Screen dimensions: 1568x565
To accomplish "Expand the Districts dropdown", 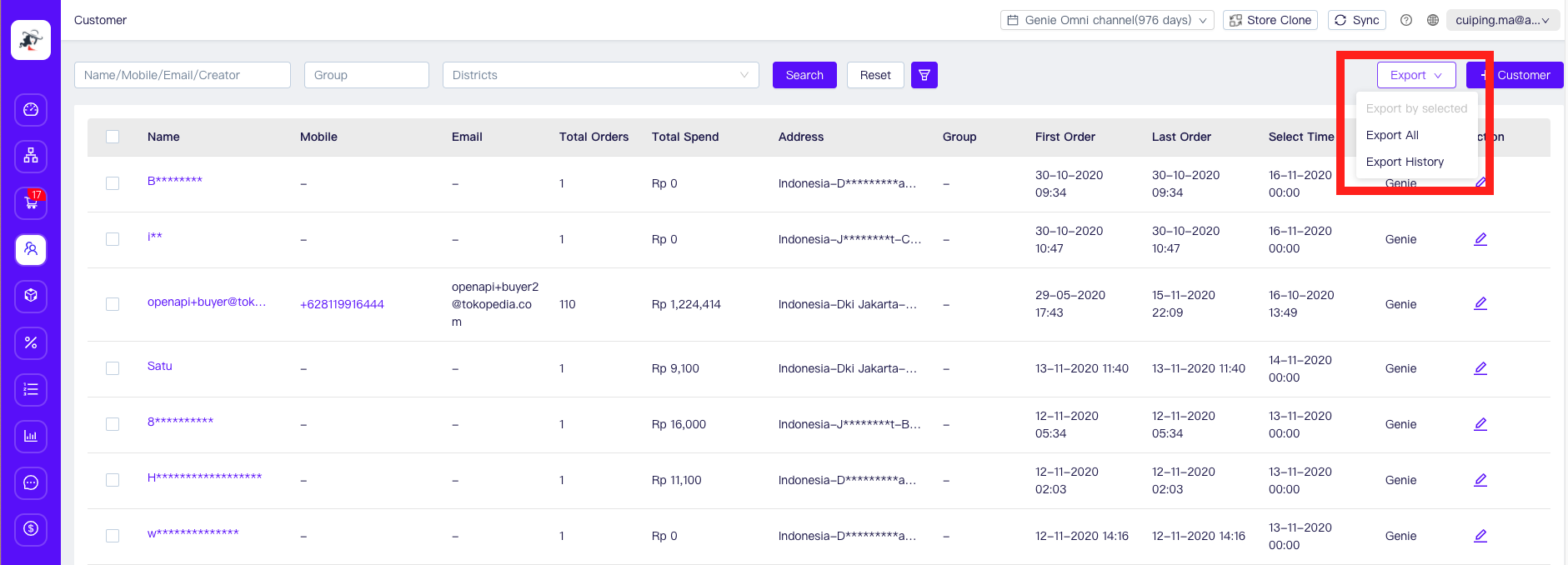I will tap(600, 75).
